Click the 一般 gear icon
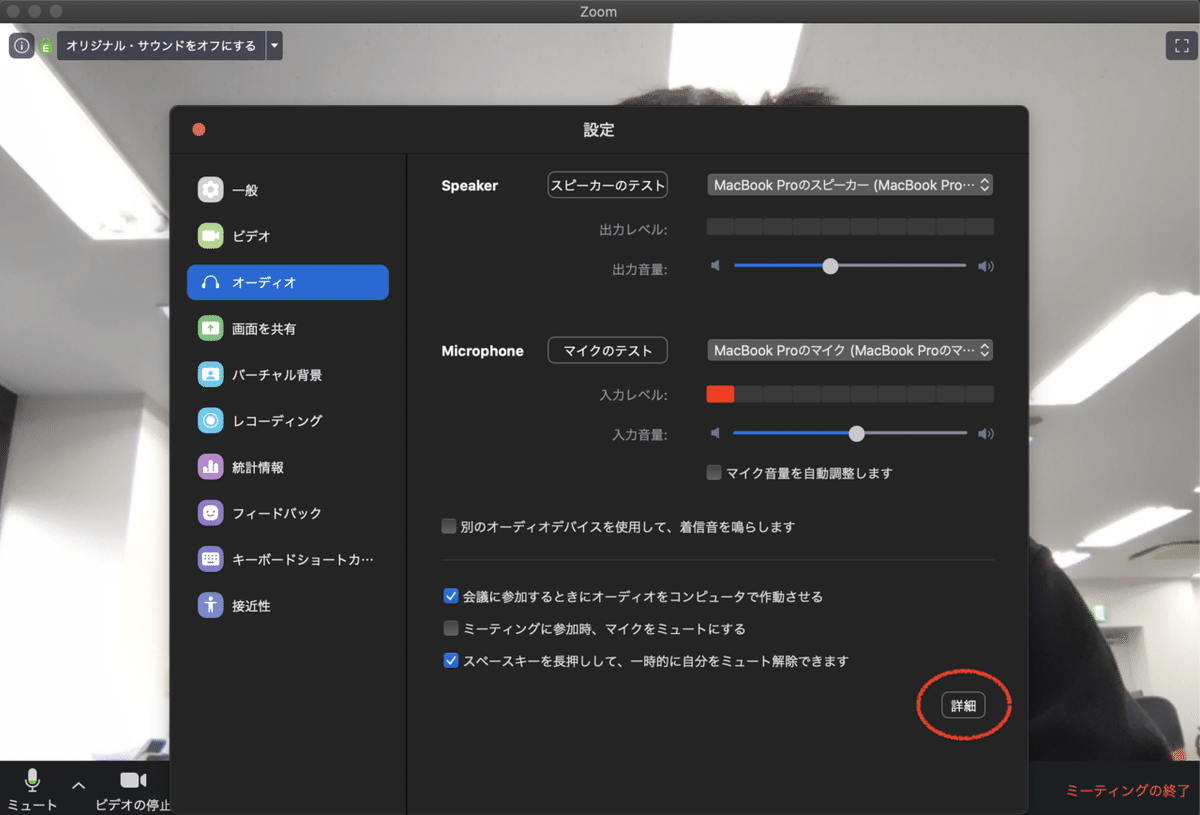 [210, 190]
